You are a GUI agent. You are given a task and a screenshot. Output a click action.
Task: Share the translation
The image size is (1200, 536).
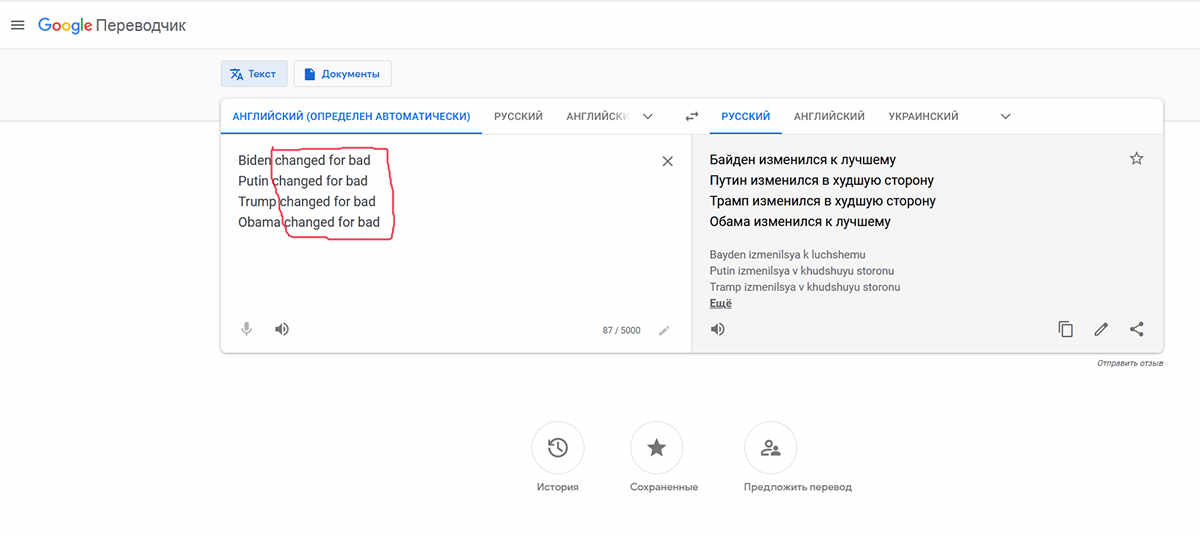(x=1137, y=329)
